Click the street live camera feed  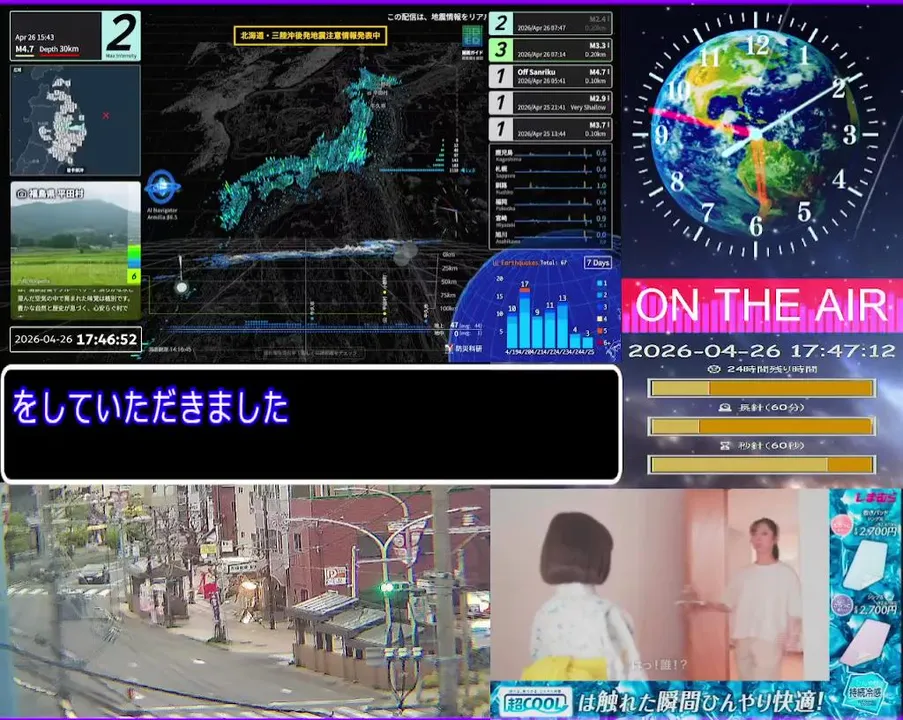pyautogui.click(x=245, y=601)
